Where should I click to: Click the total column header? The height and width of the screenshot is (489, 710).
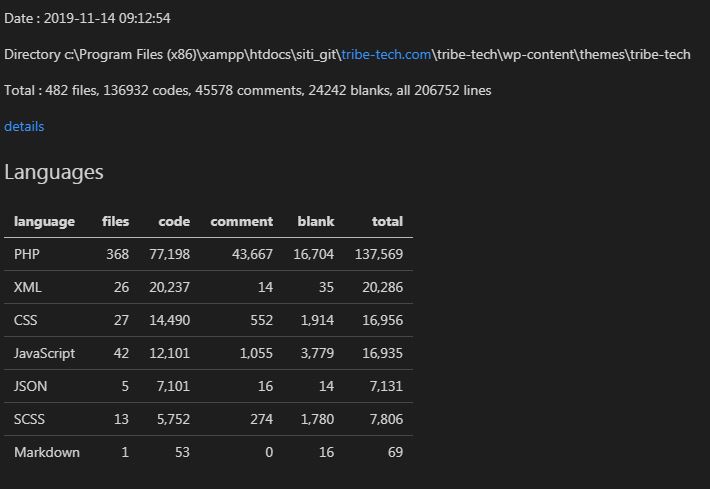tap(387, 221)
